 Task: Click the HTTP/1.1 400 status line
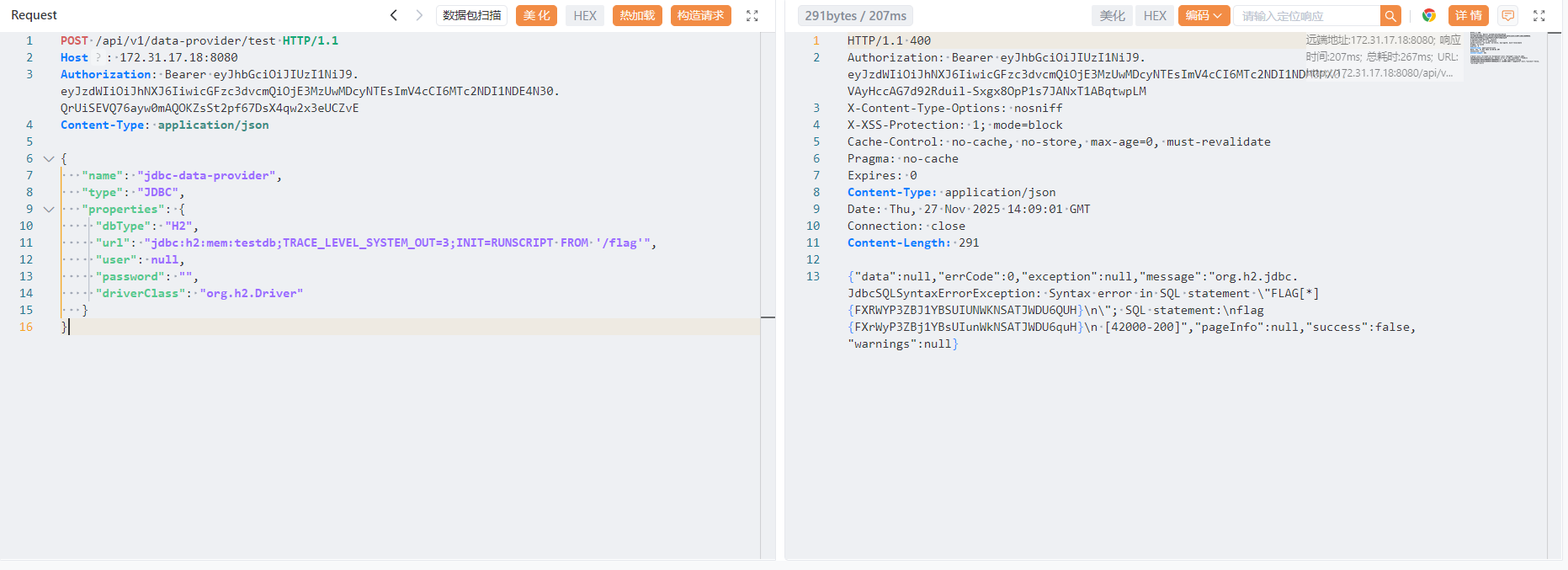(x=889, y=40)
